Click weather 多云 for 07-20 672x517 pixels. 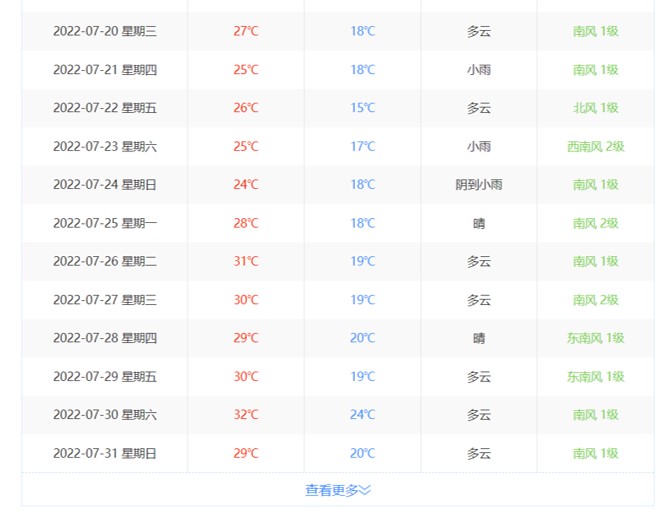(479, 31)
